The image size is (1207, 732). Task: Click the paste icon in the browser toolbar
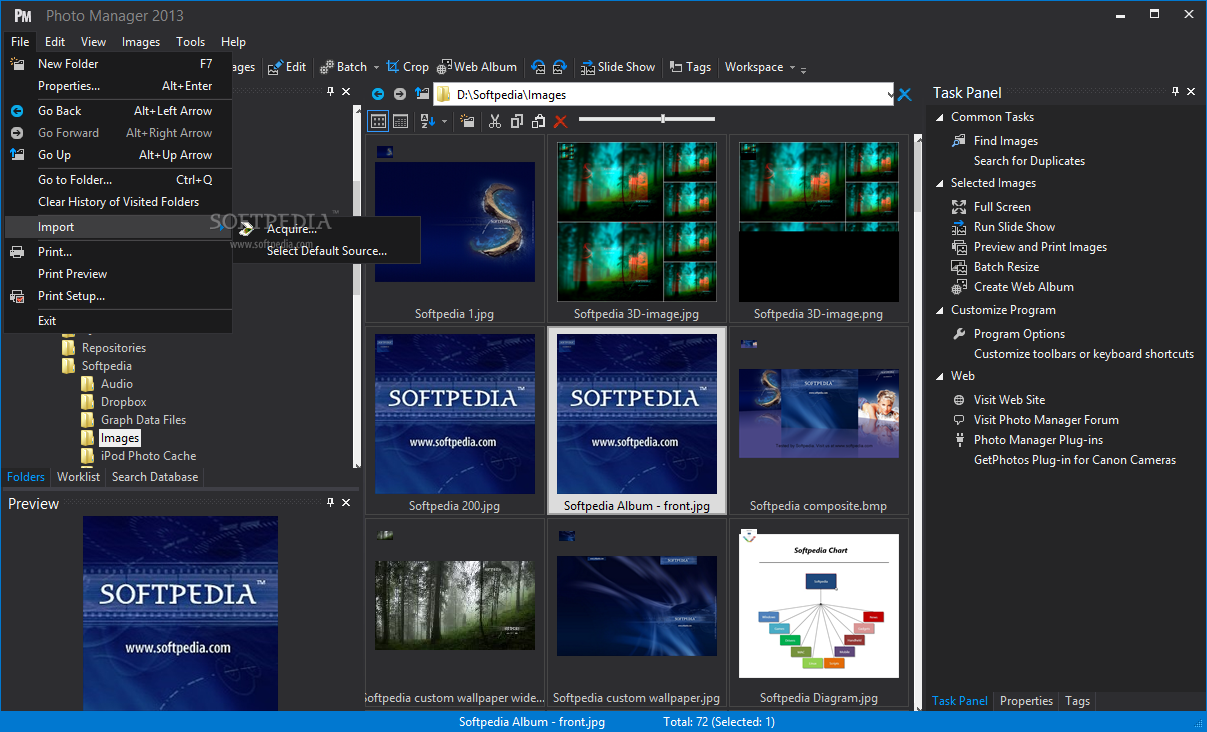[x=539, y=121]
